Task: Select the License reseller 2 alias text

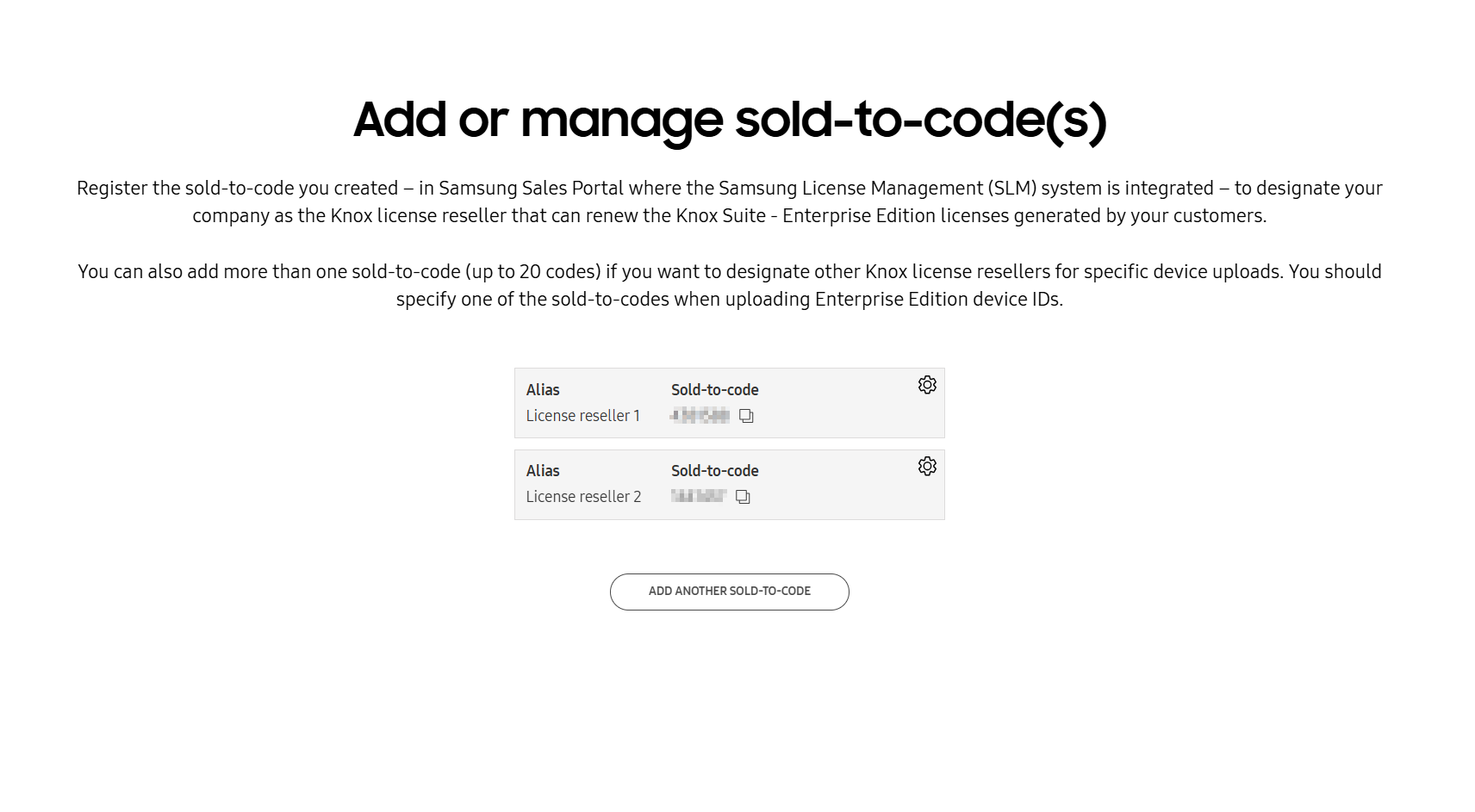Action: point(582,496)
